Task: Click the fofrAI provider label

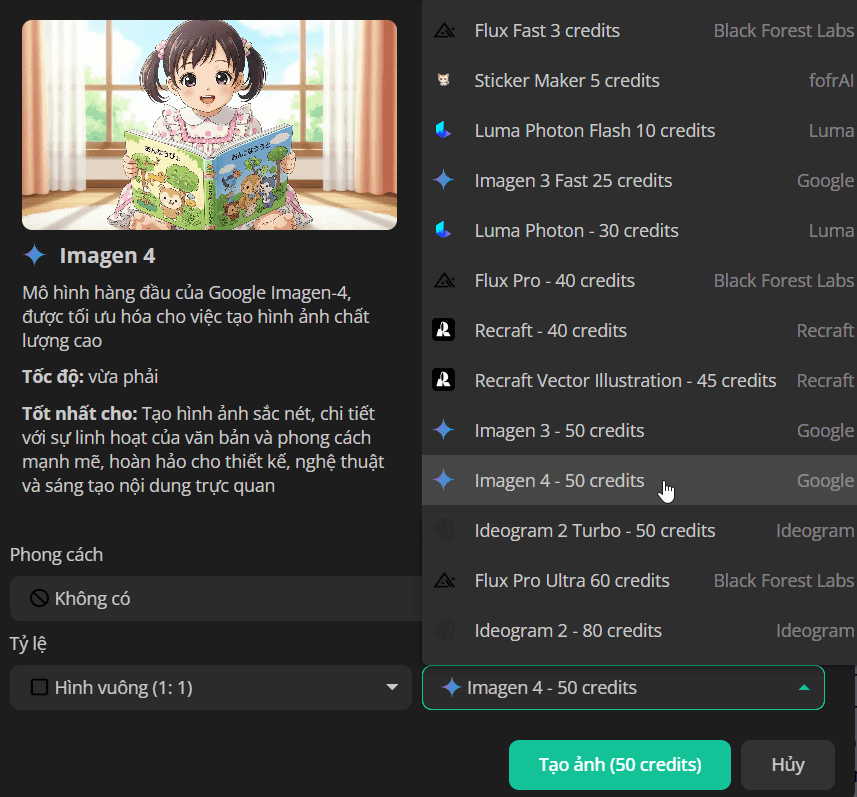Action: coord(831,80)
